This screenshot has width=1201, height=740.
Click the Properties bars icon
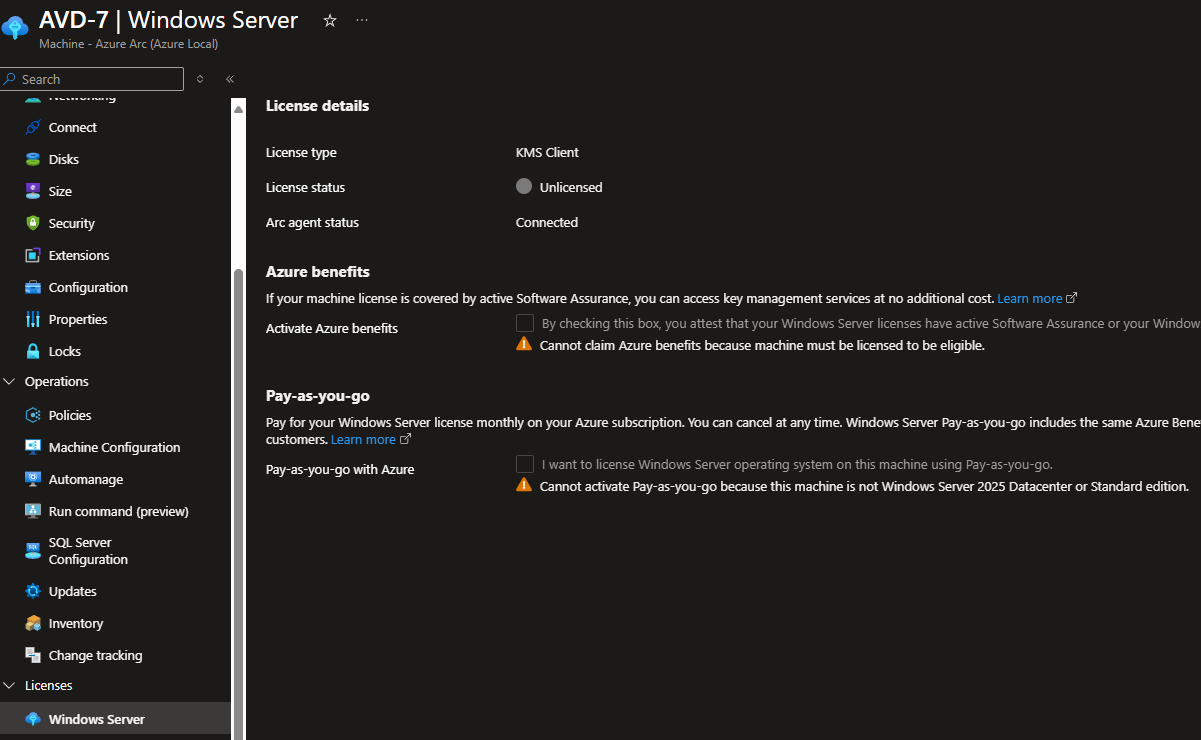[x=33, y=319]
